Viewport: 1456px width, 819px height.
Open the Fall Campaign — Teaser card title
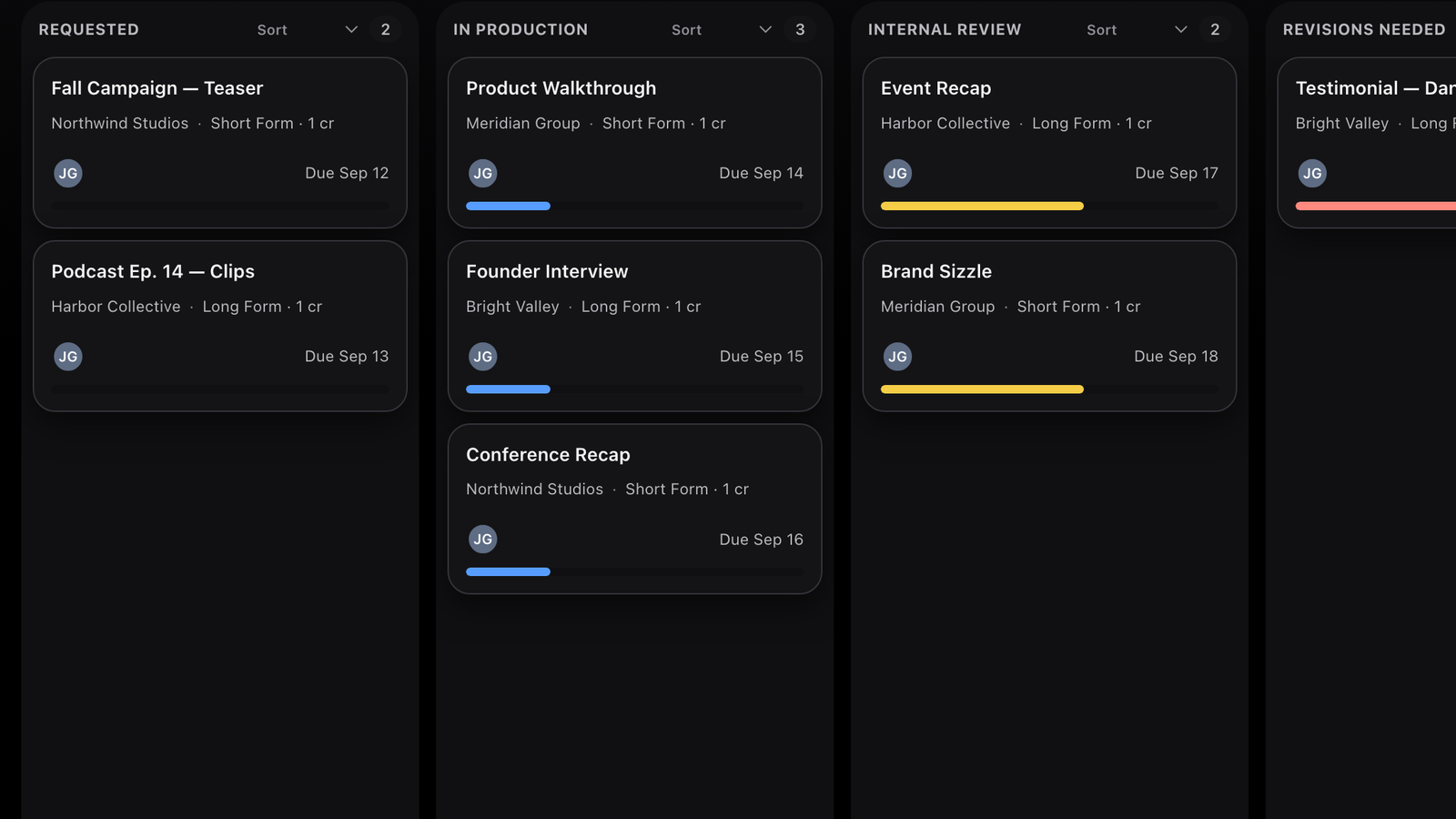coord(157,88)
